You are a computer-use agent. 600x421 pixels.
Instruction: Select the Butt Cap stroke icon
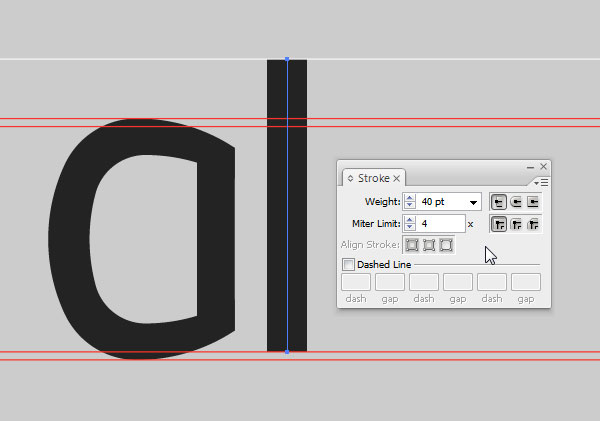click(499, 202)
